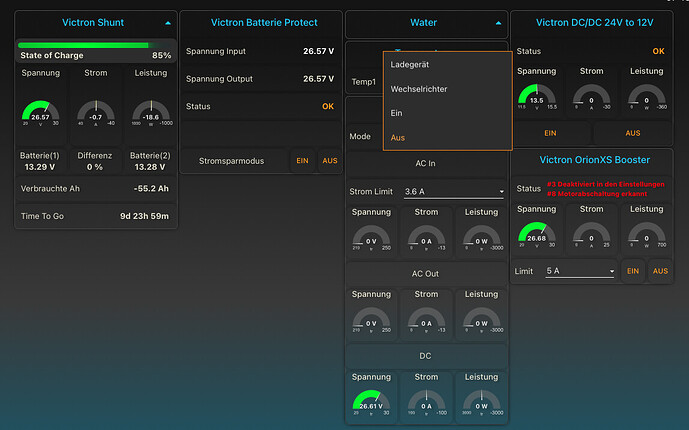Click OrionXS Leistung gauge

click(646, 235)
